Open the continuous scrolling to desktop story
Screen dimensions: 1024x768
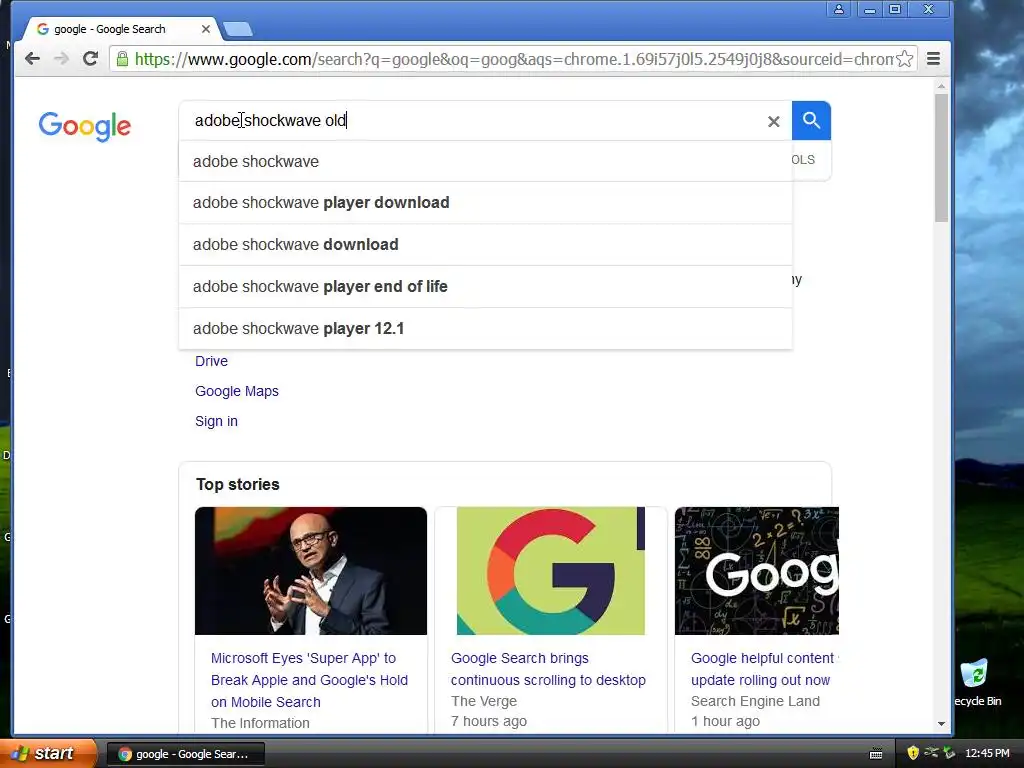pos(548,669)
